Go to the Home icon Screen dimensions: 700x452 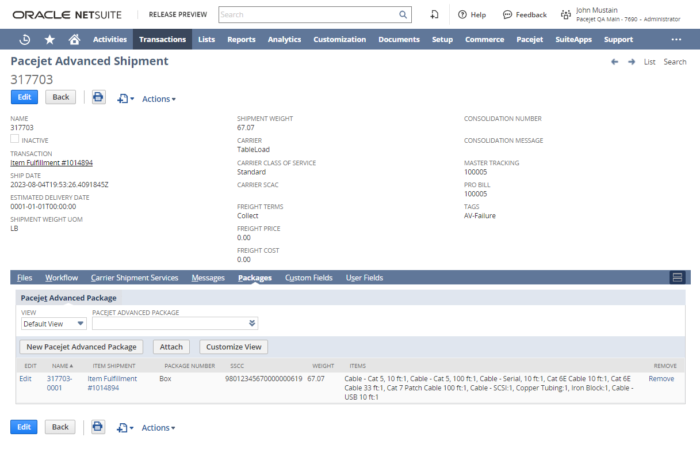pyautogui.click(x=74, y=39)
